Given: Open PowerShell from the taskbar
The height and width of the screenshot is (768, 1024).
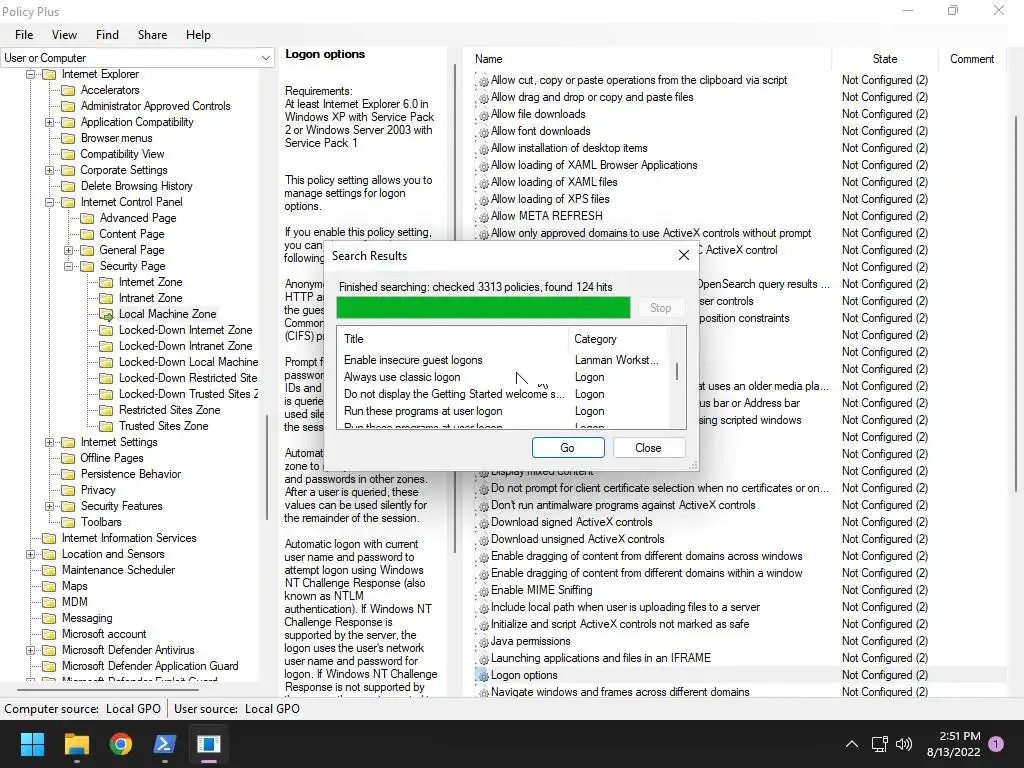Looking at the screenshot, I should [x=165, y=744].
